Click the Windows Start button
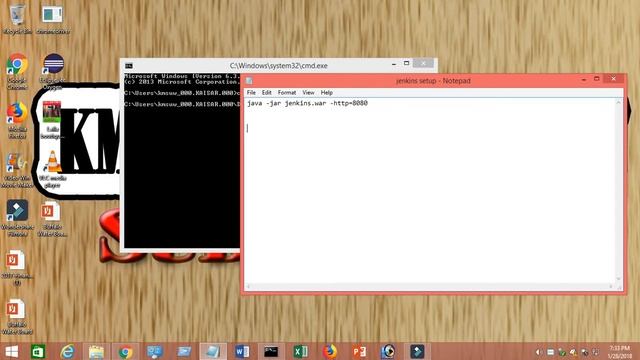The image size is (640, 360). (x=11, y=351)
